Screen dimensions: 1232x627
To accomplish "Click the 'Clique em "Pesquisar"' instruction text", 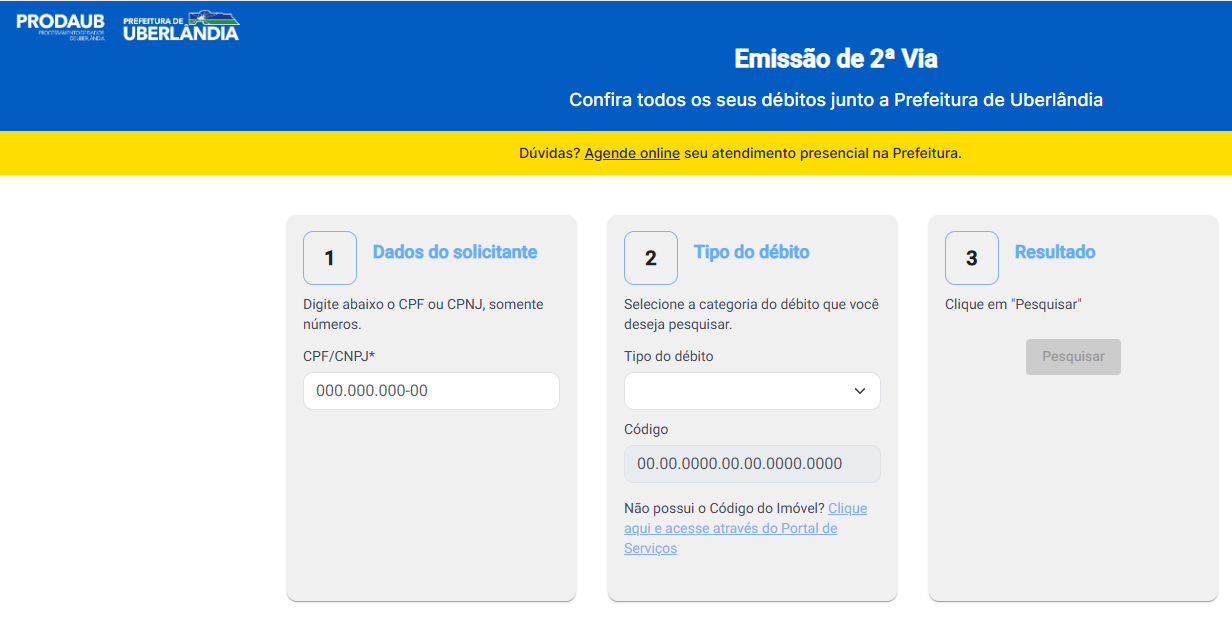I will pyautogui.click(x=1013, y=304).
